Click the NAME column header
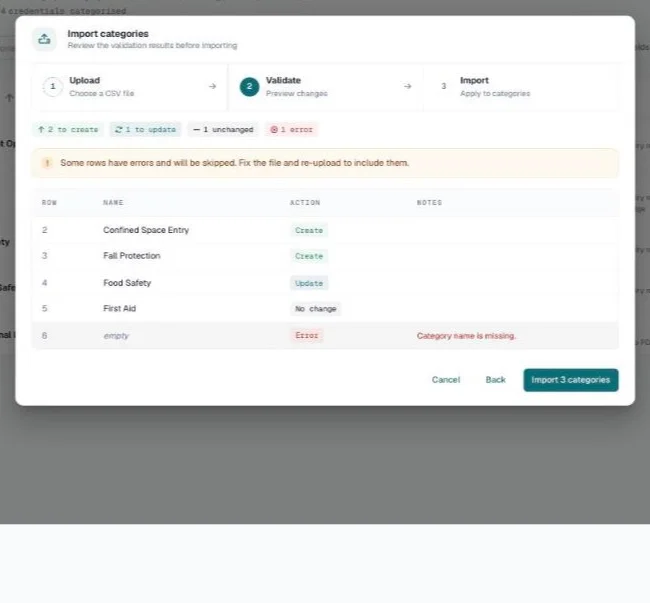The width and height of the screenshot is (650, 603). (113, 203)
